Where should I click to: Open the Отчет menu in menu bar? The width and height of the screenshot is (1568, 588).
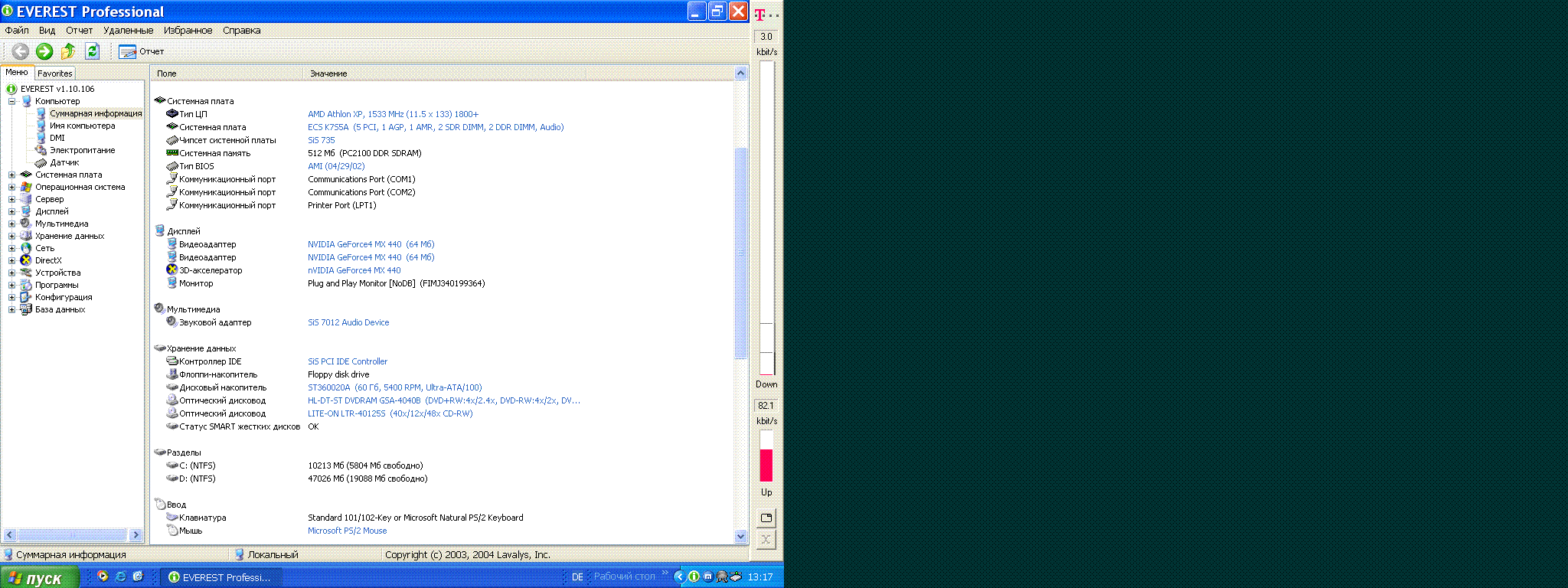tap(79, 31)
